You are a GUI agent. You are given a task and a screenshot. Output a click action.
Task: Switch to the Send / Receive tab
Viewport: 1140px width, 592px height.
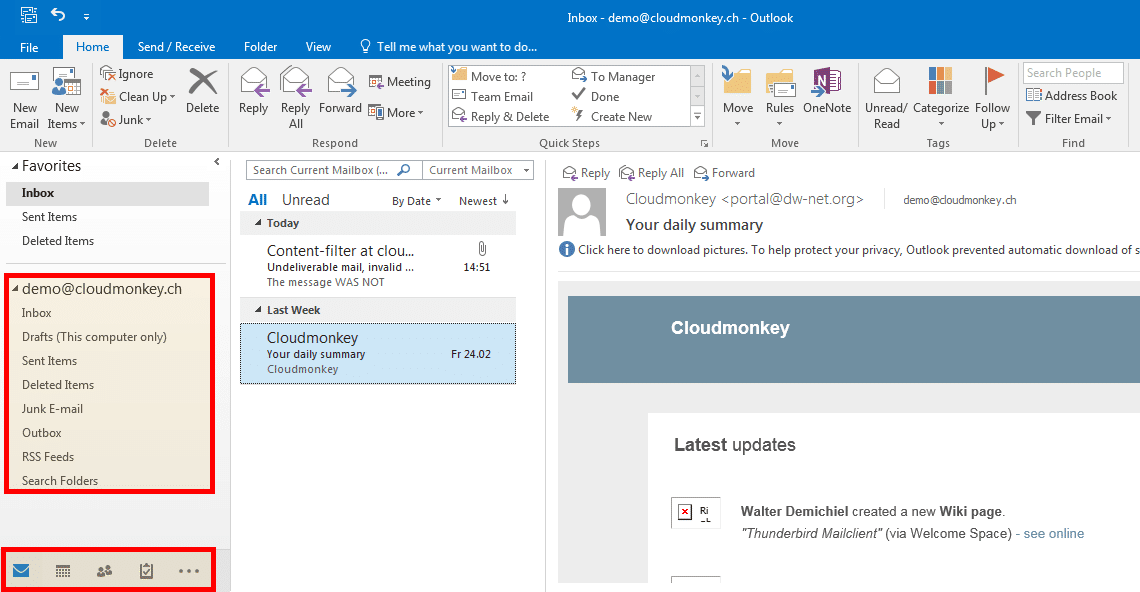pos(177,47)
